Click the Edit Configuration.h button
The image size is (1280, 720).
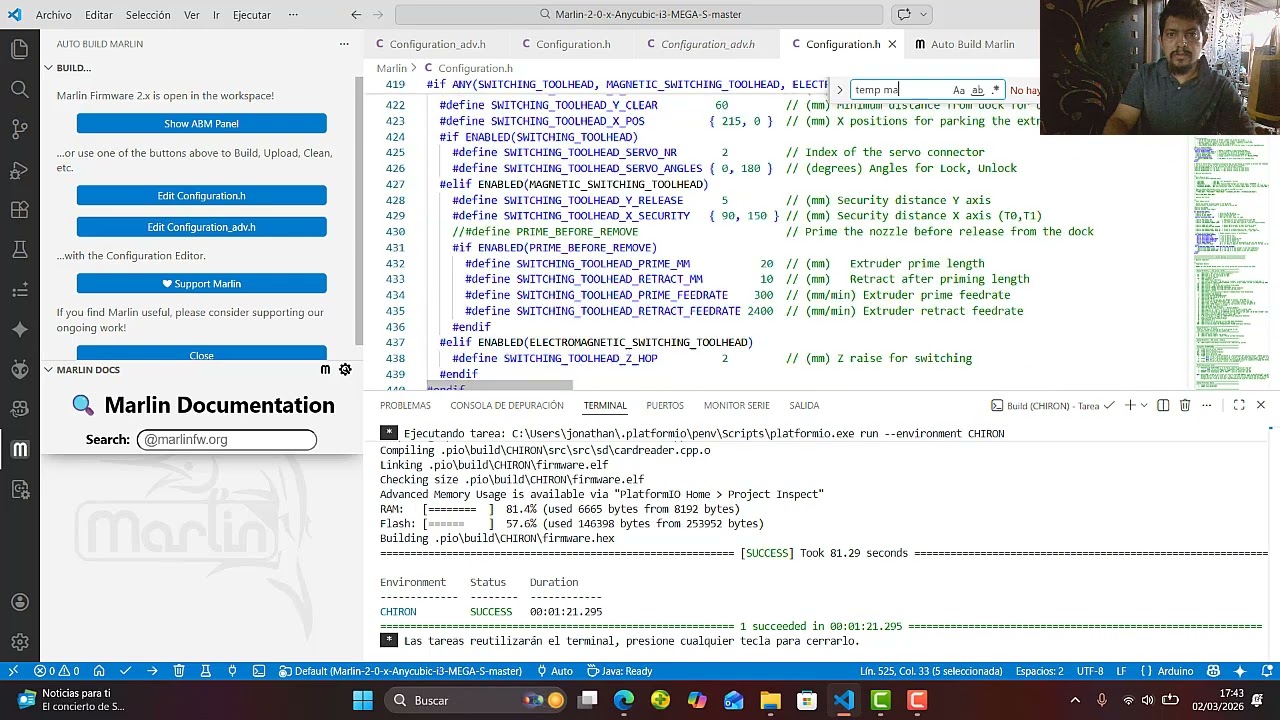[x=202, y=196]
